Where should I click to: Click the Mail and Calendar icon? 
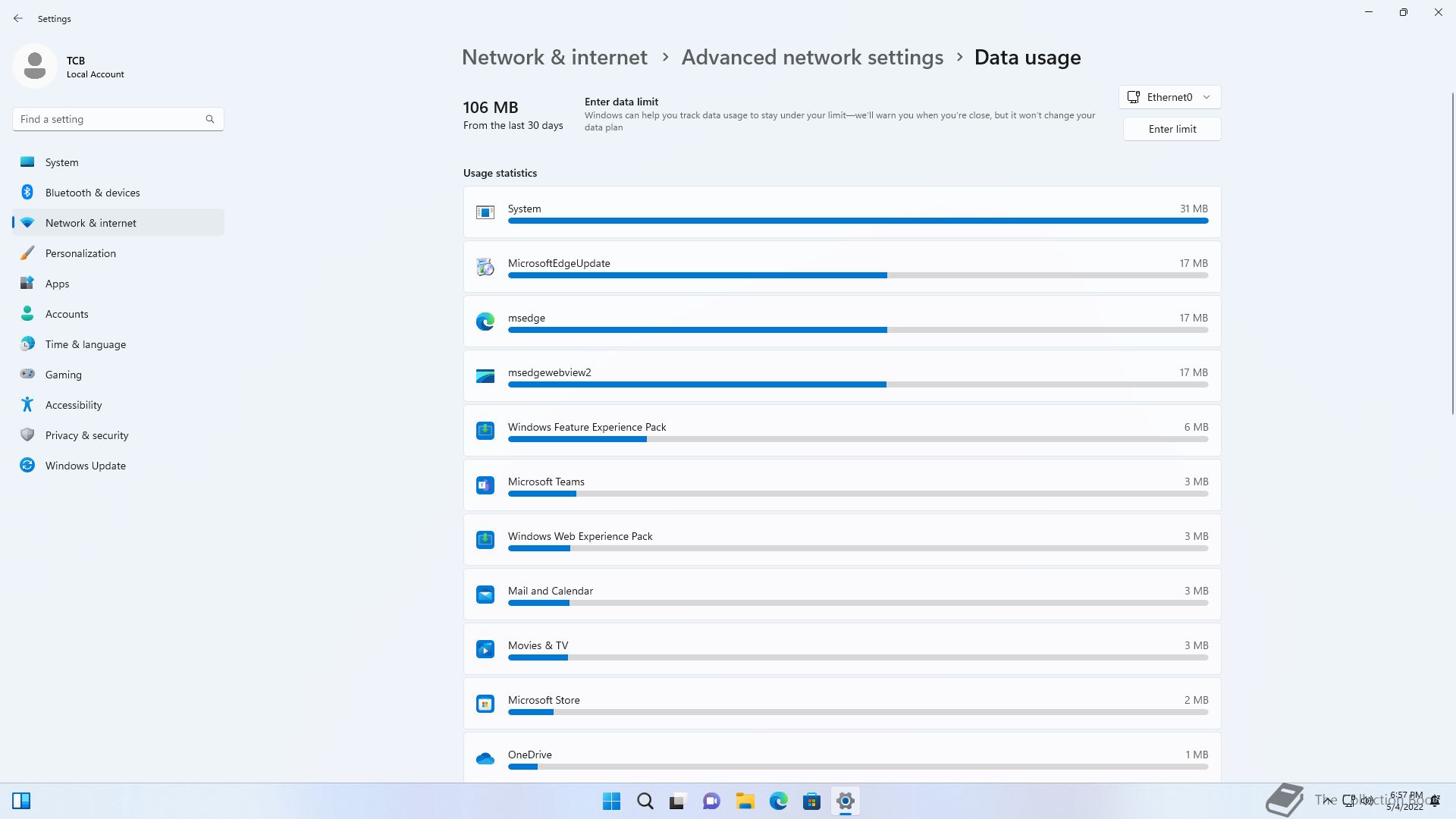485,595
